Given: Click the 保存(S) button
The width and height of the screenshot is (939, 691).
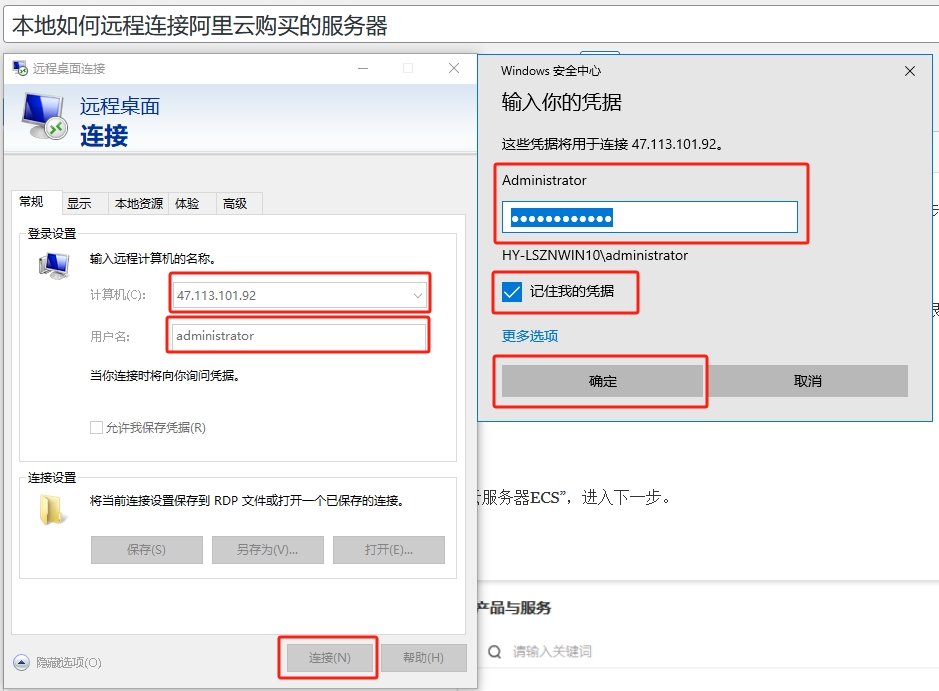Looking at the screenshot, I should (x=147, y=550).
